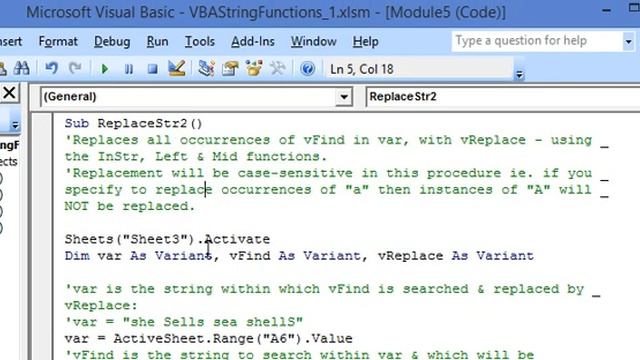This screenshot has height=360, width=640.
Task: Click the Sheets("Sheet3").Activate line
Action: coord(167,239)
